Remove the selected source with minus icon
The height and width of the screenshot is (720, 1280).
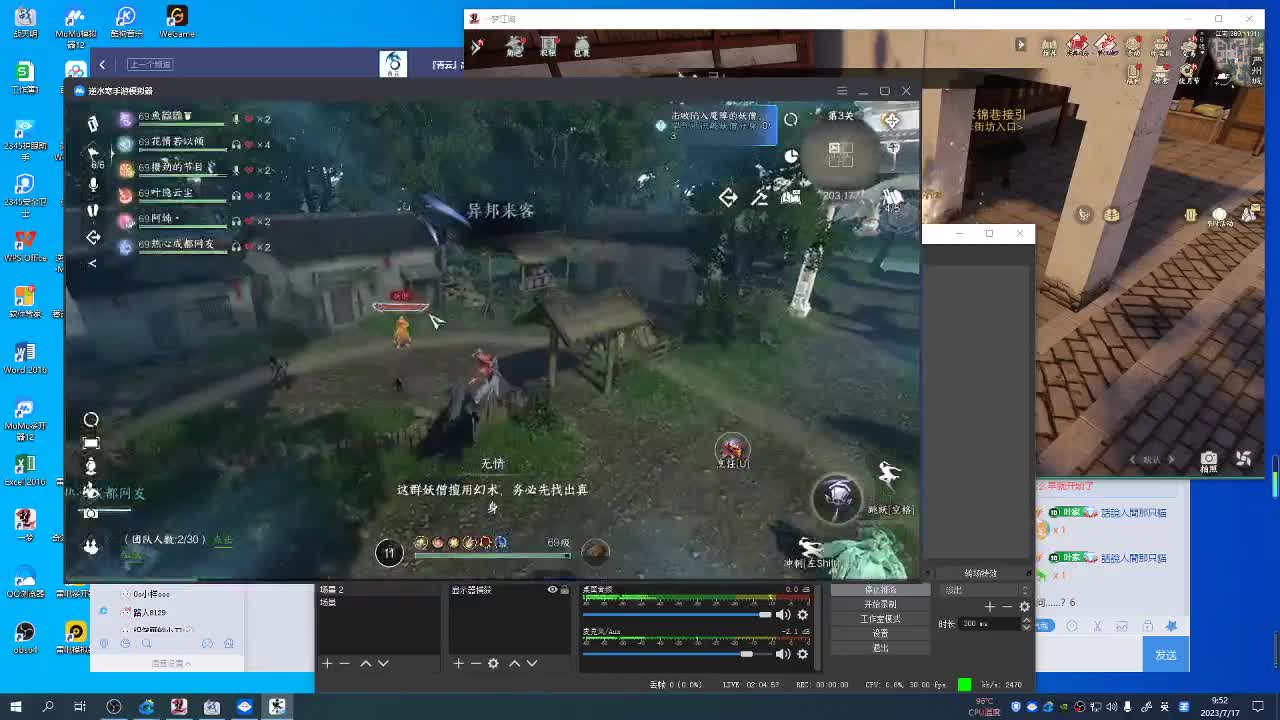476,663
